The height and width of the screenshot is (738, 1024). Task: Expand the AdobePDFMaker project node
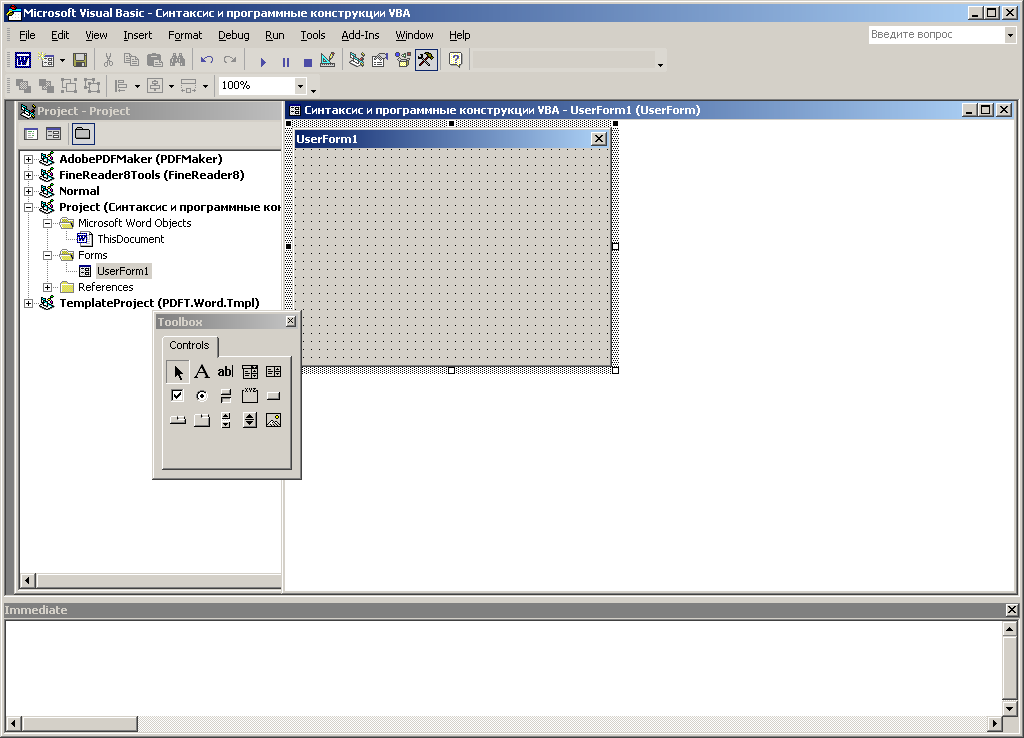(x=28, y=159)
